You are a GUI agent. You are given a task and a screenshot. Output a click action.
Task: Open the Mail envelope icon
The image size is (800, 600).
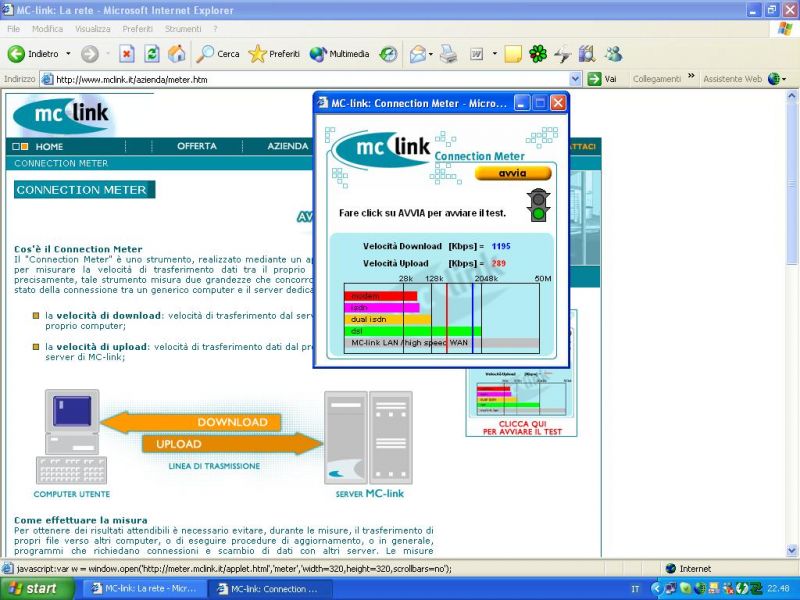coord(417,54)
